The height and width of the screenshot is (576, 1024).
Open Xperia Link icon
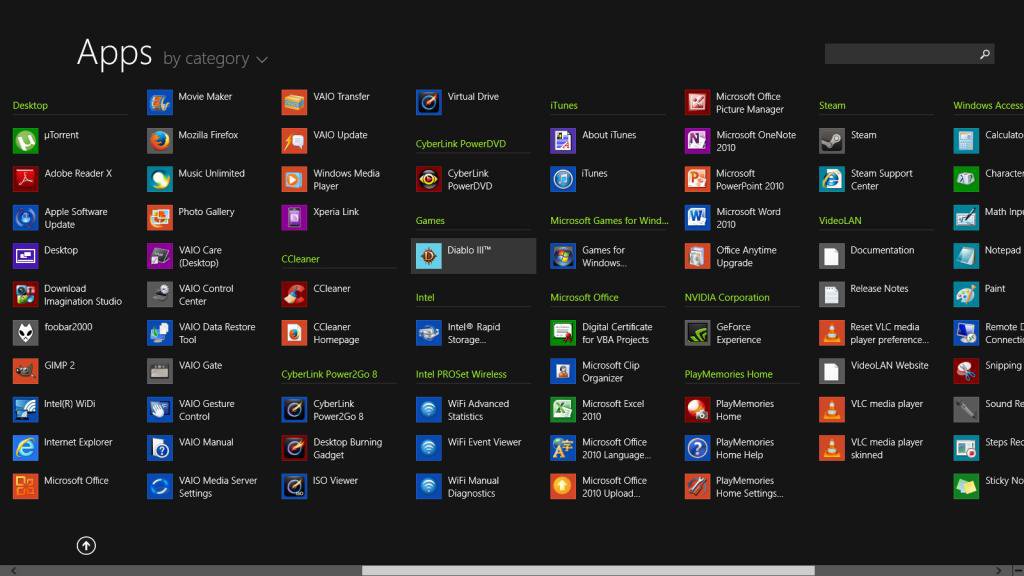pos(295,218)
